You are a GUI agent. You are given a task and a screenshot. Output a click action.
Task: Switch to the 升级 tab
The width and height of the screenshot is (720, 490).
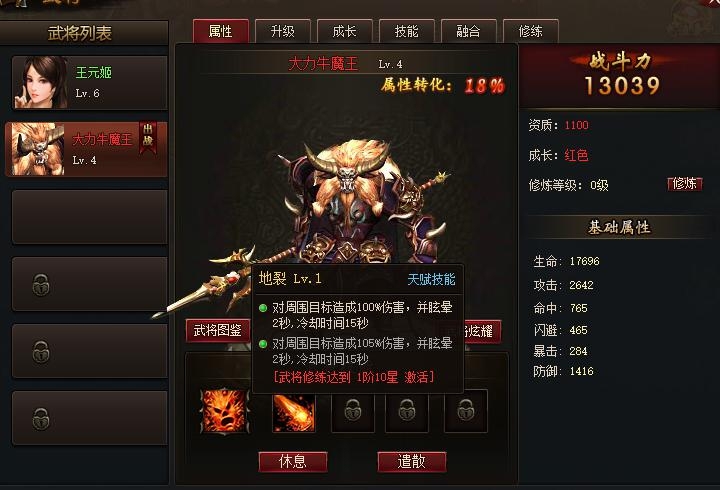click(282, 31)
